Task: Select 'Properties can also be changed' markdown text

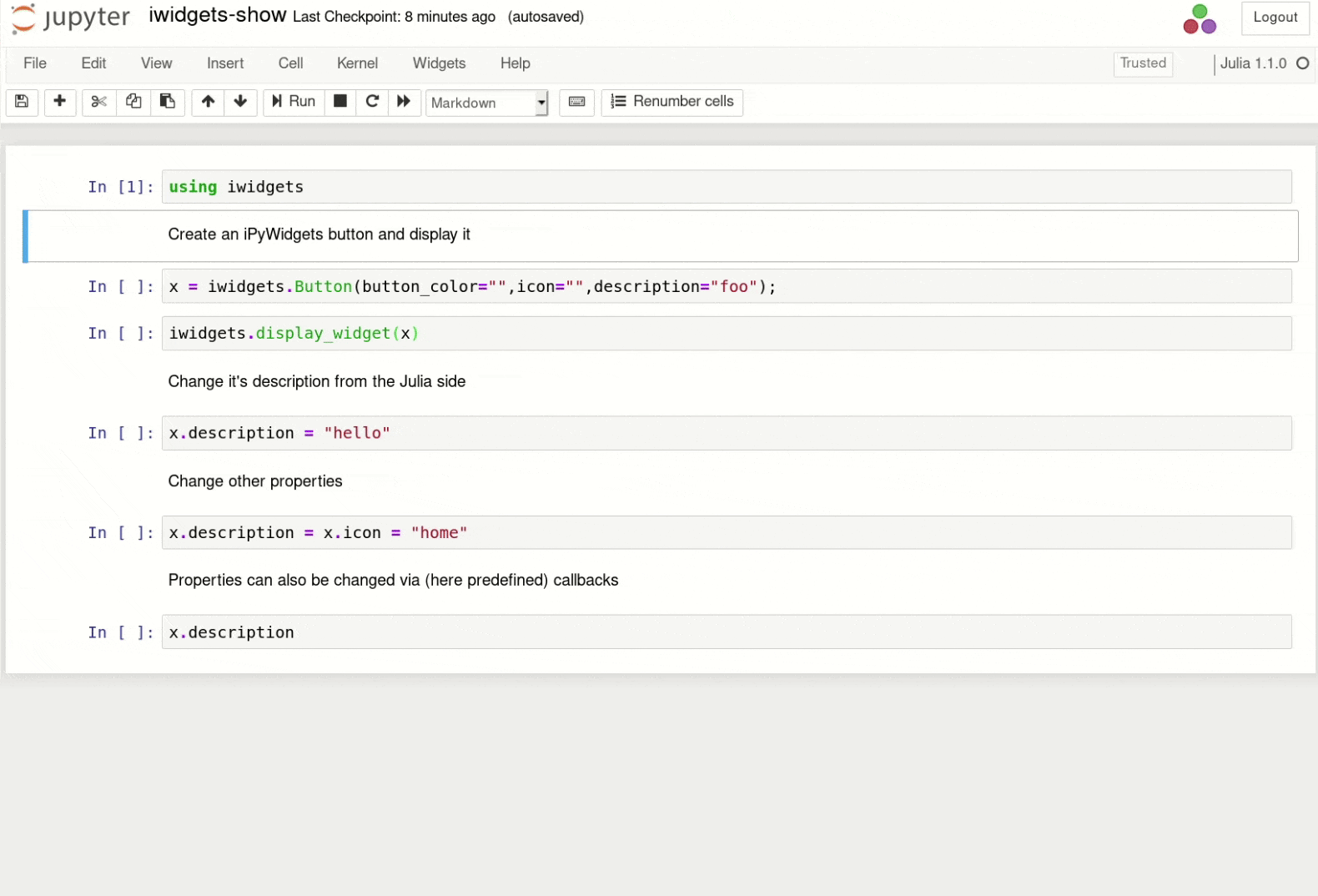Action: 394,580
